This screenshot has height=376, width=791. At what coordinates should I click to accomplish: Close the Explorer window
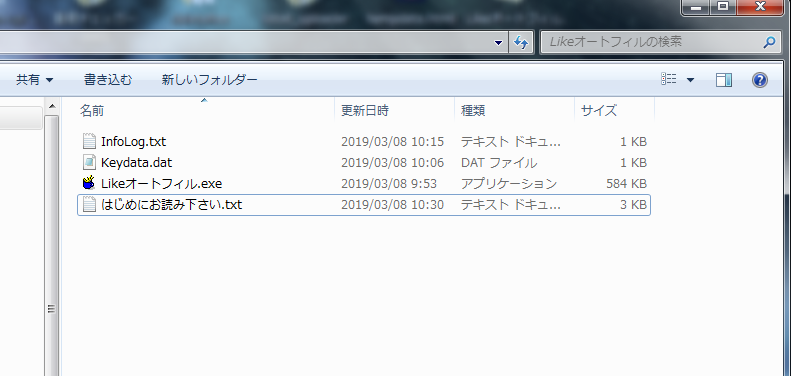point(759,7)
